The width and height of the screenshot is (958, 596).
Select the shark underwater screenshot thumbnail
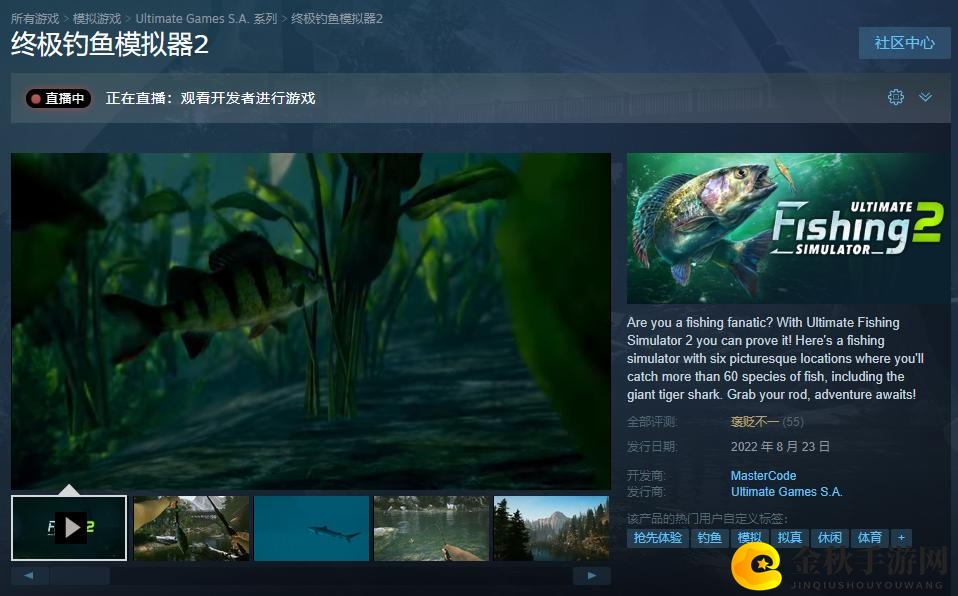coord(311,528)
